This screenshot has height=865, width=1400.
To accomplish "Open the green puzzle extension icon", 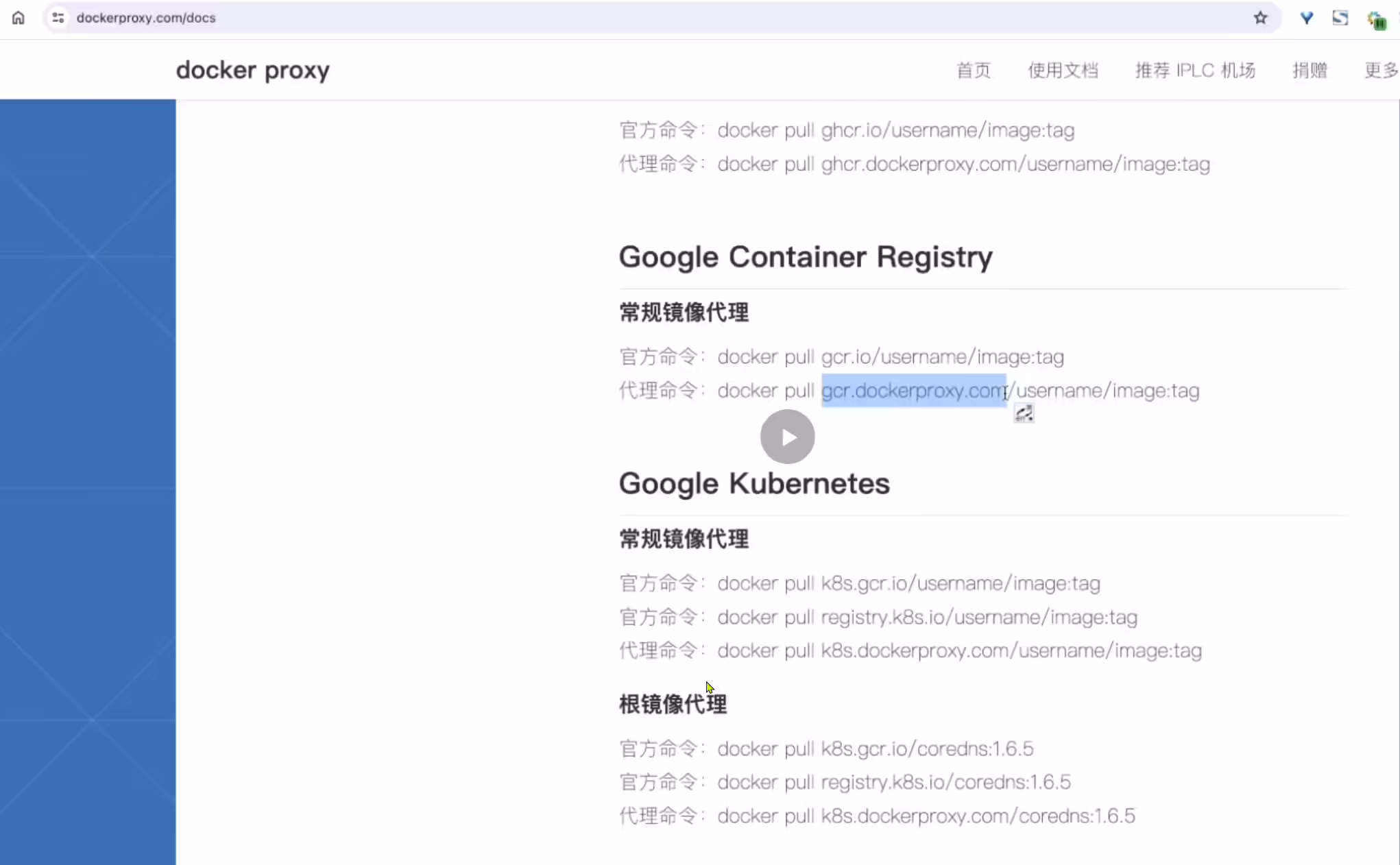I will click(1376, 20).
